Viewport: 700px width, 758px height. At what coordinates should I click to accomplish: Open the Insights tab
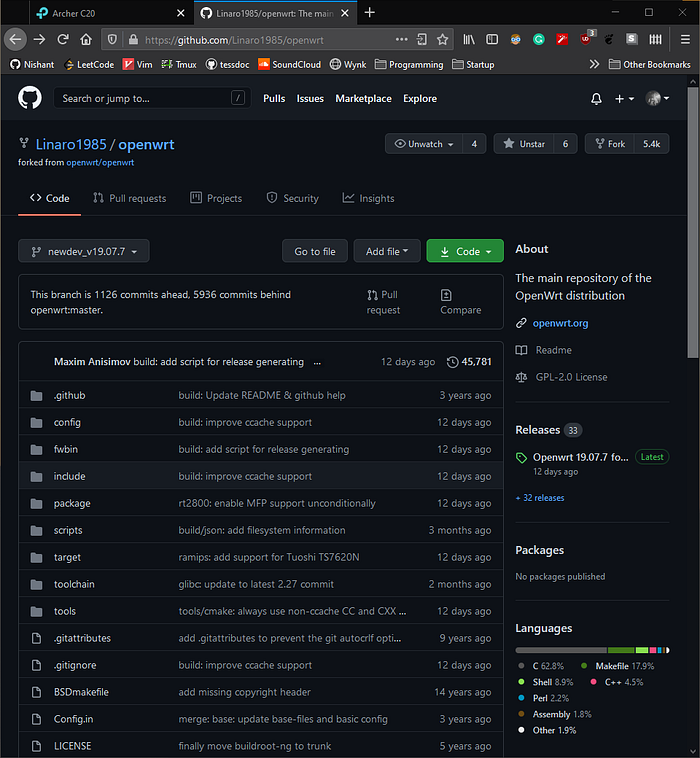click(368, 198)
